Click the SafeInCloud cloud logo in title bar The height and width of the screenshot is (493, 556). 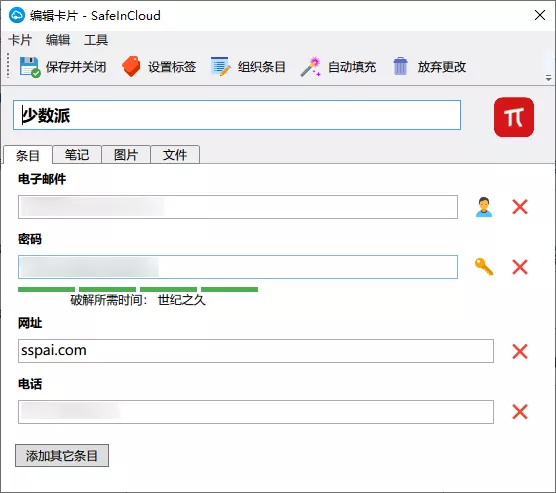click(x=17, y=15)
